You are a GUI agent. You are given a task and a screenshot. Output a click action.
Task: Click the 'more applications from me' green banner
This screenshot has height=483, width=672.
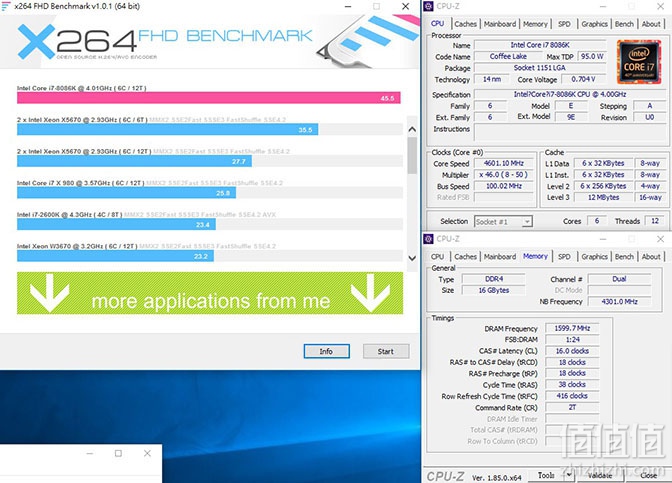pos(210,293)
